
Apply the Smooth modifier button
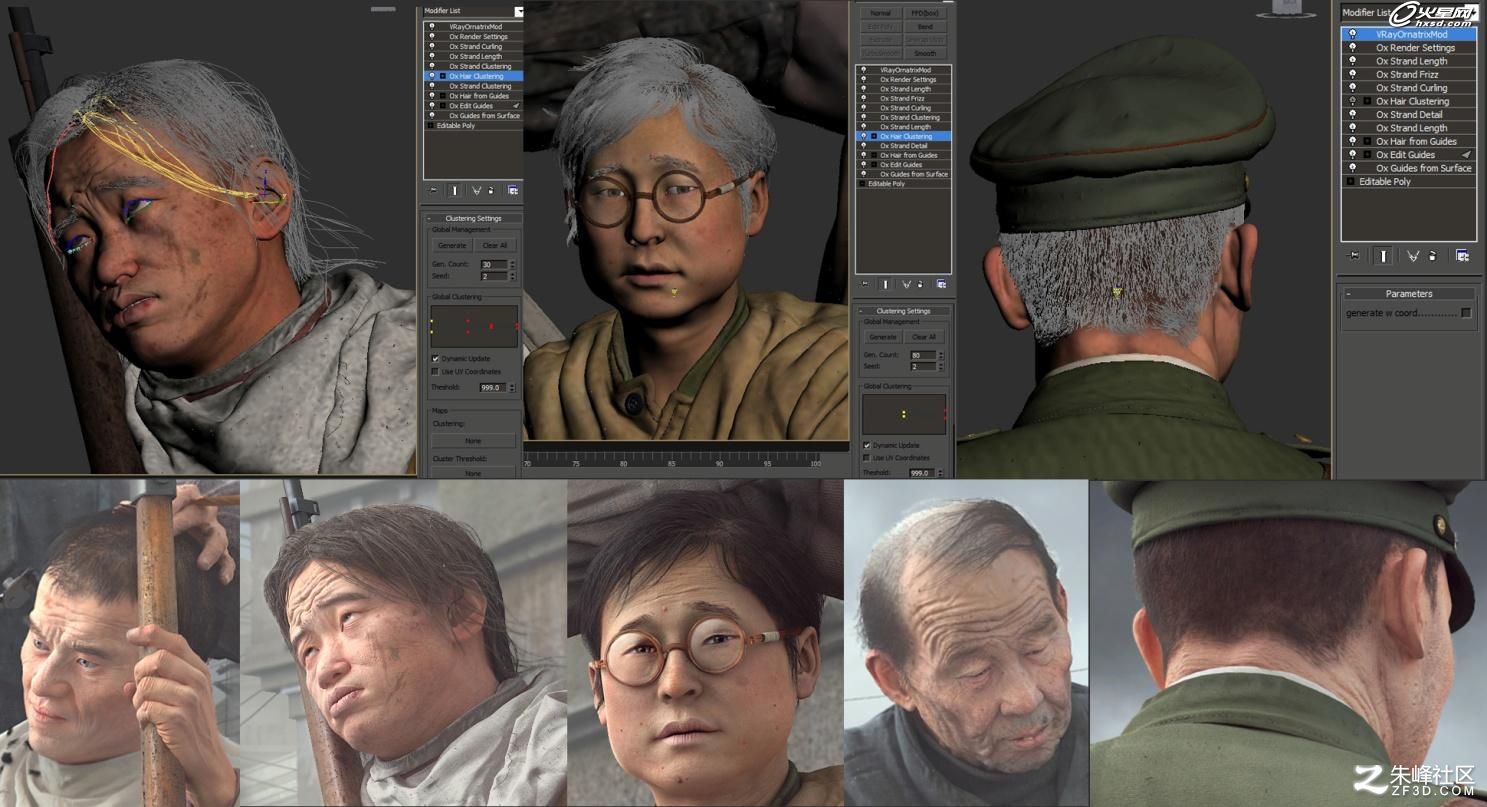point(925,53)
